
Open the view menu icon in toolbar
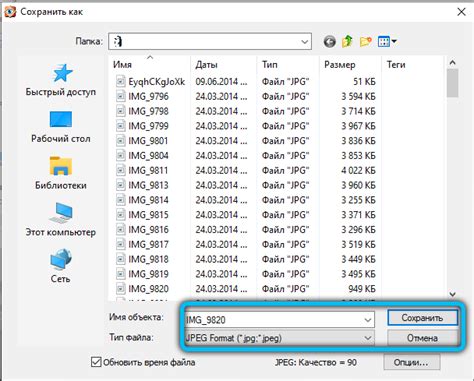point(387,42)
